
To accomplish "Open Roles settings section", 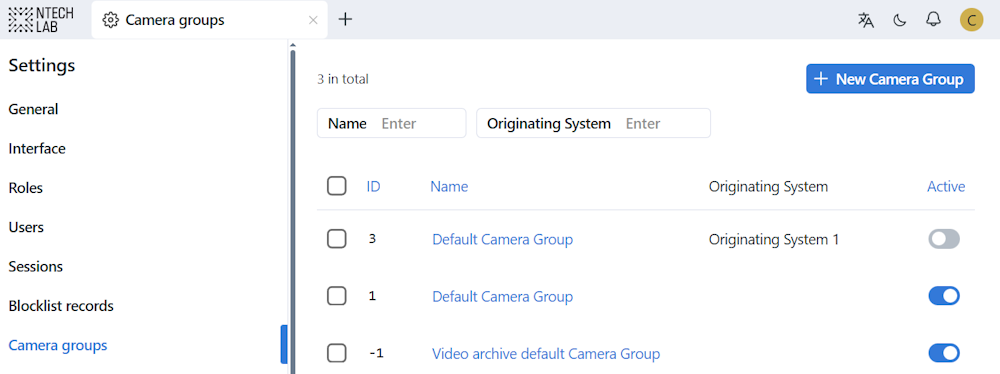I will pos(26,188).
